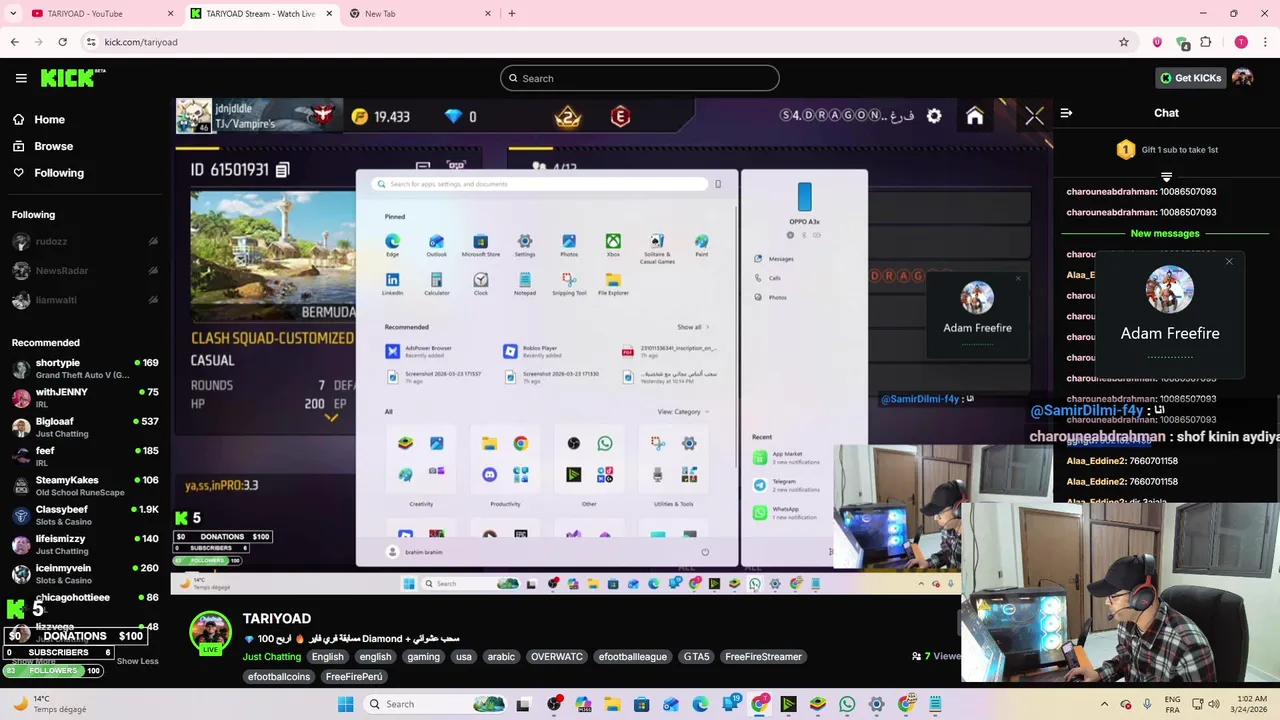
Task: Click the Get KICKs button
Action: click(x=1190, y=78)
